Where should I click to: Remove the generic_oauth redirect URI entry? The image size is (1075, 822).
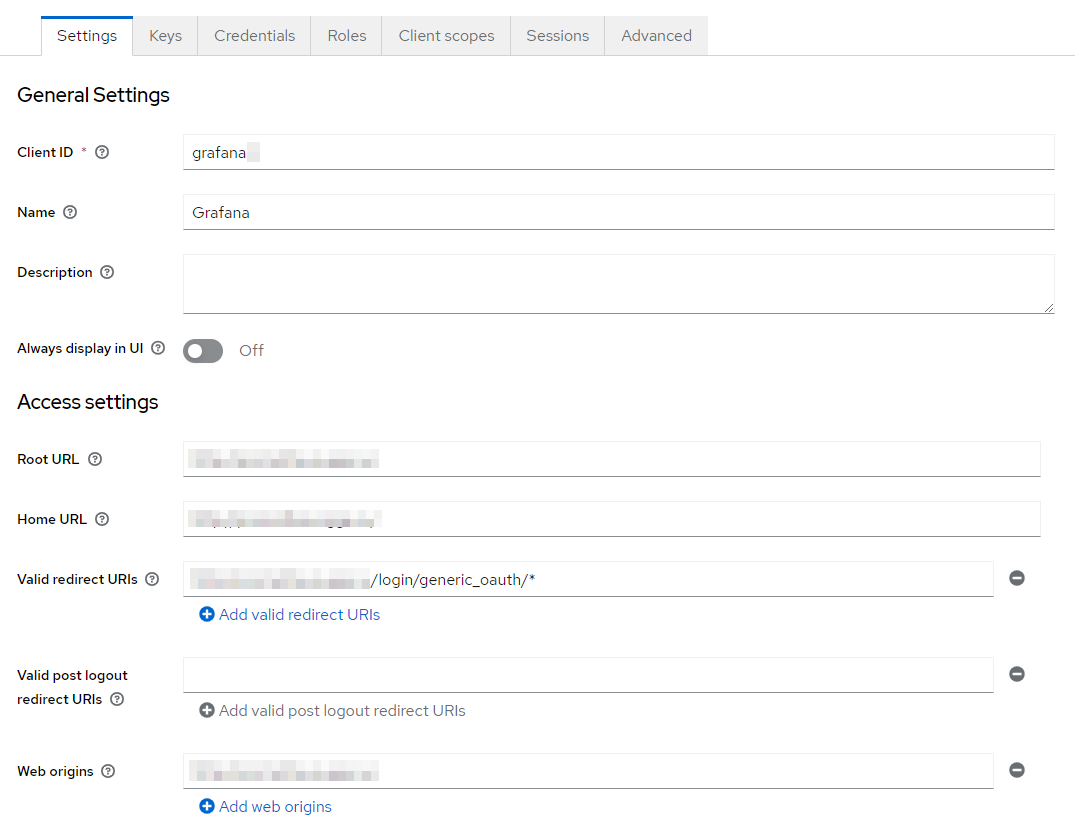click(1017, 579)
